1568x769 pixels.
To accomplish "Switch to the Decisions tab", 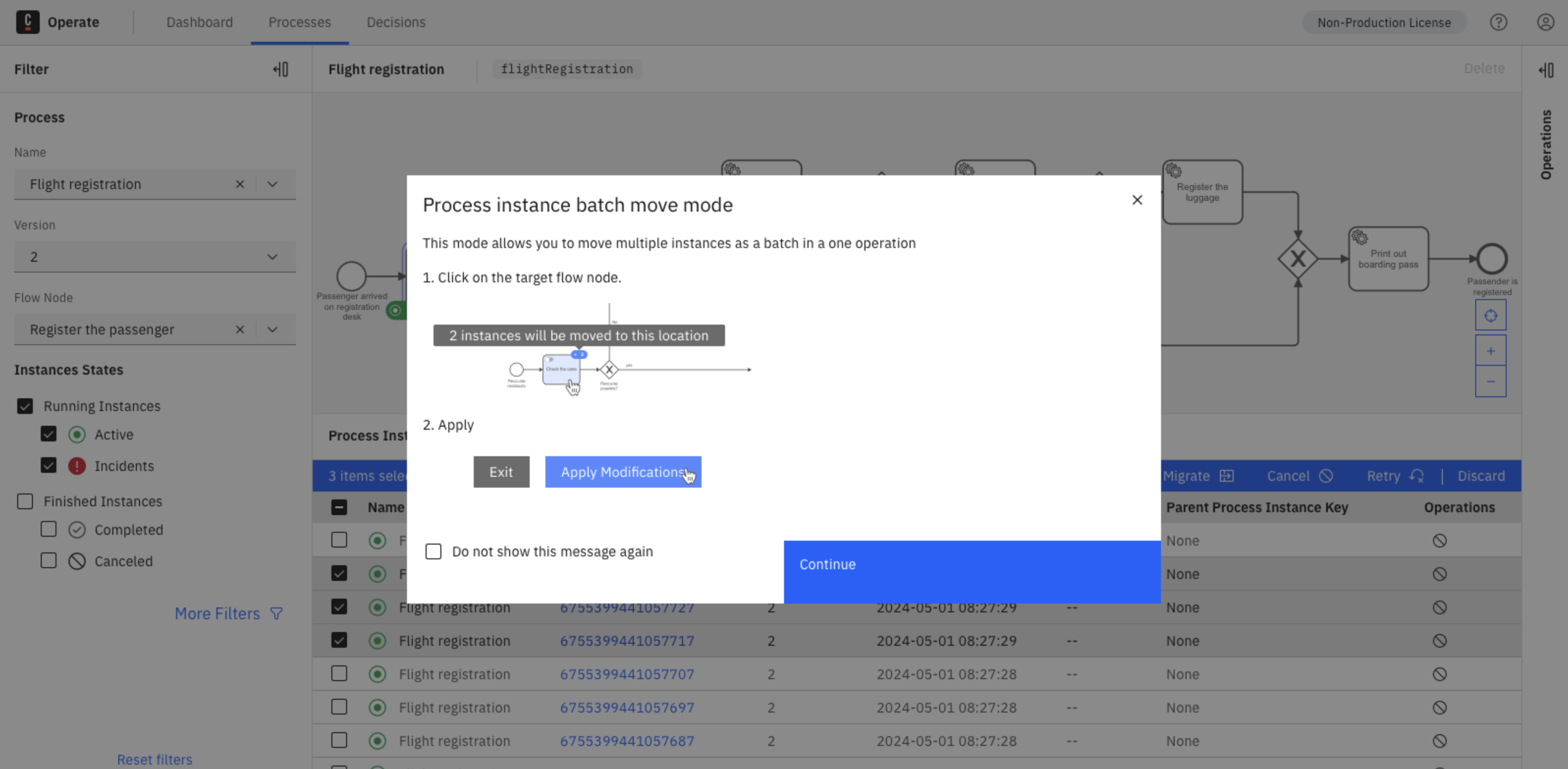I will coord(396,23).
